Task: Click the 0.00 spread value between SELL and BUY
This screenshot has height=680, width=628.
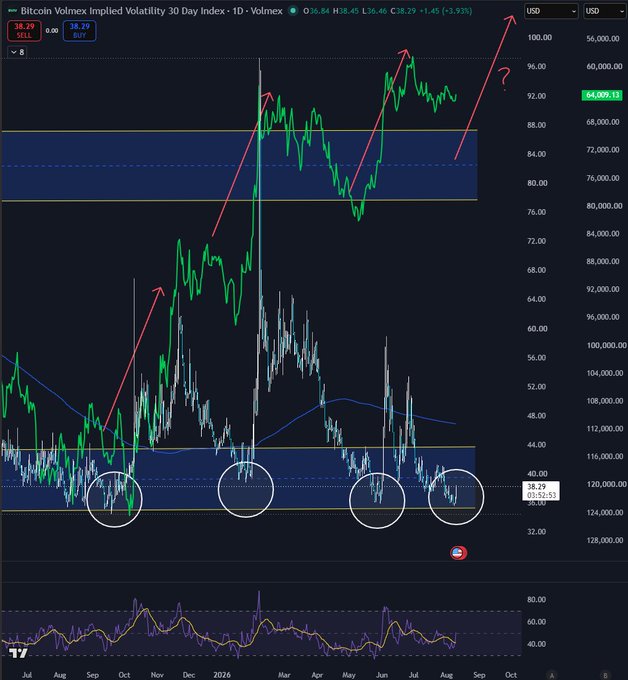Action: tap(52, 31)
